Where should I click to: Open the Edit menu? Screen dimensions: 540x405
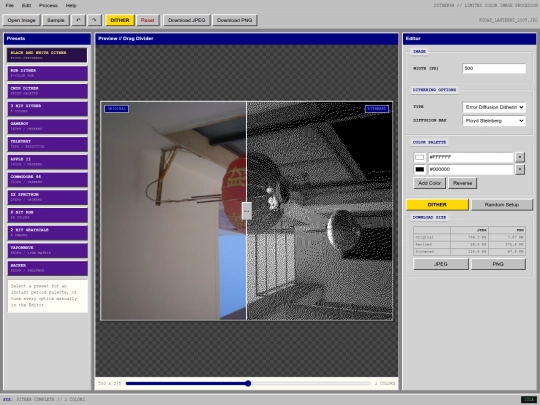click(x=27, y=6)
